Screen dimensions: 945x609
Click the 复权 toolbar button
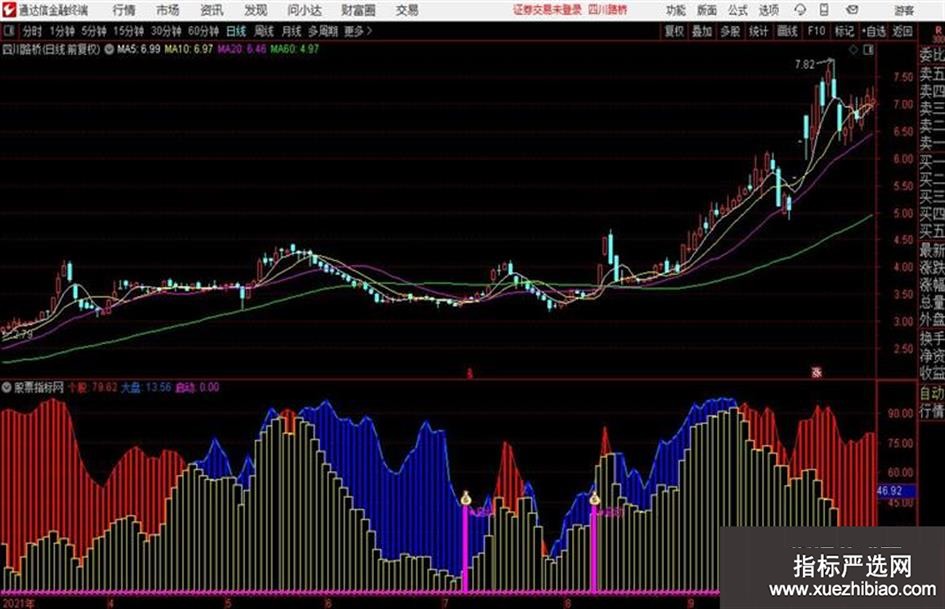[x=674, y=31]
